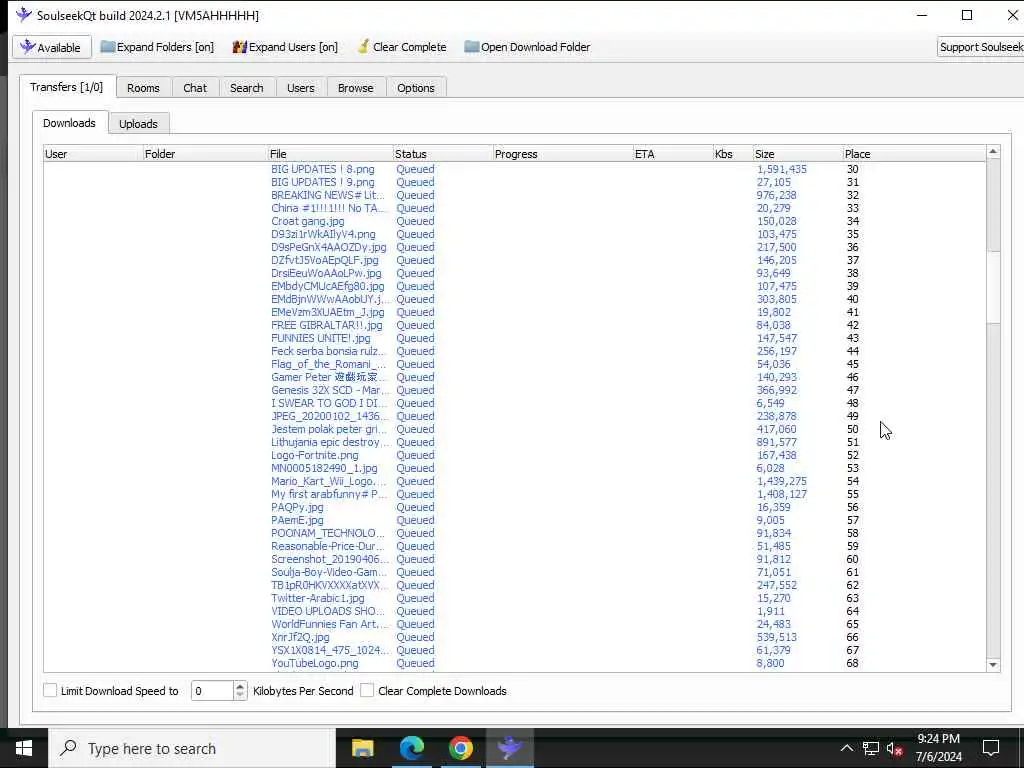Open the notification center icon
Screen dimensions: 1024x768
click(x=991, y=748)
